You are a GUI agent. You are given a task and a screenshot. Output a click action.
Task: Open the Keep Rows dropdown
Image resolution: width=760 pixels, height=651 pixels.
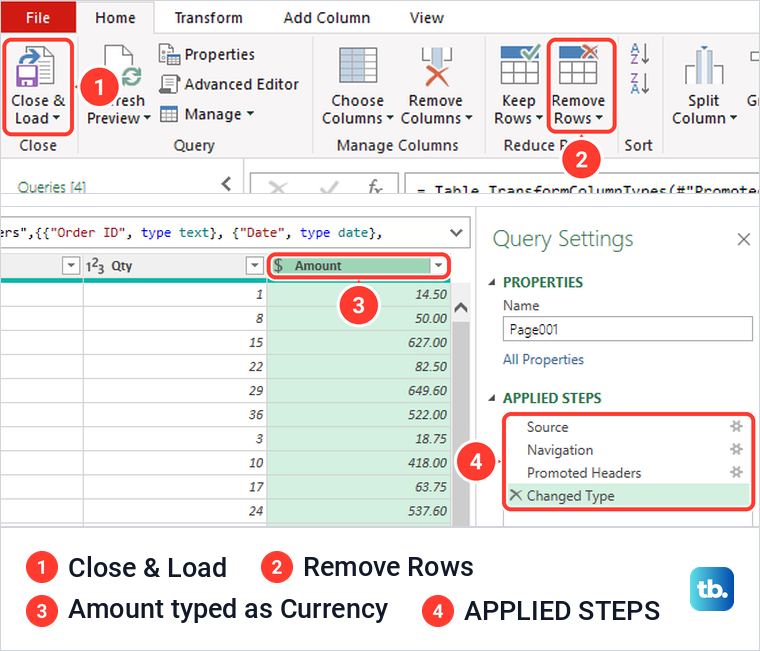click(x=539, y=118)
